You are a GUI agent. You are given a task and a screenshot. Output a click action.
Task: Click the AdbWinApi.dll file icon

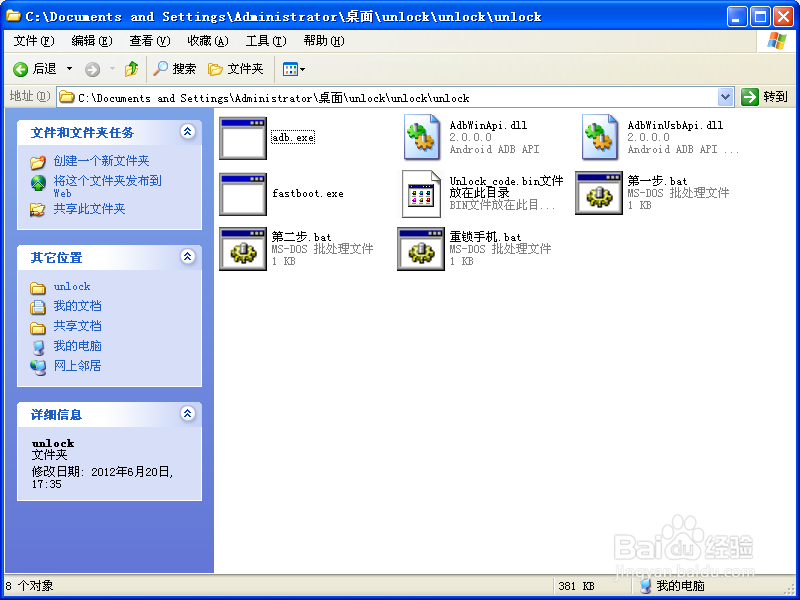[421, 137]
